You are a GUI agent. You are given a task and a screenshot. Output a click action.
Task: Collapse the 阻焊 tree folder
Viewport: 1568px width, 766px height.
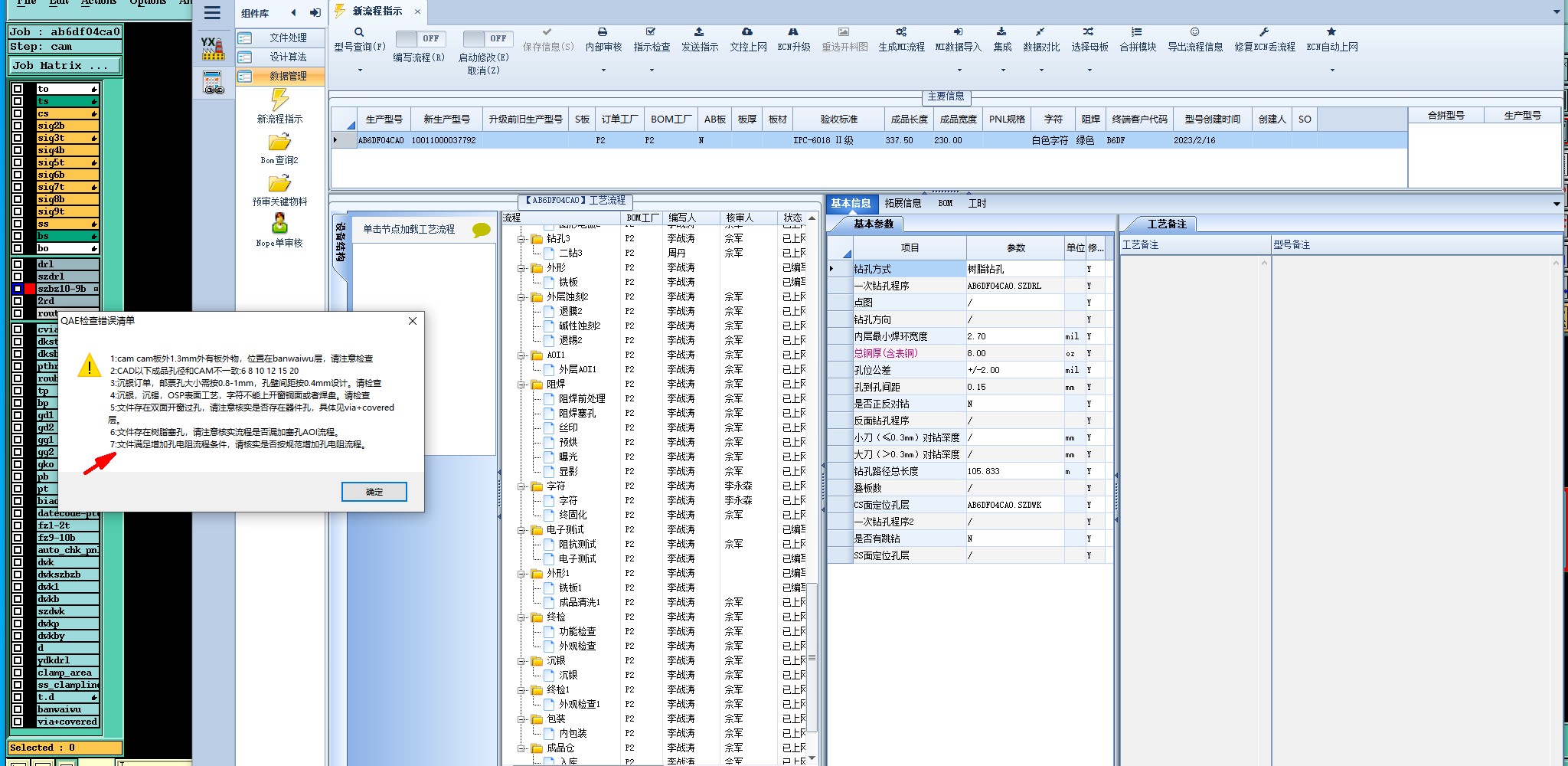click(x=521, y=385)
